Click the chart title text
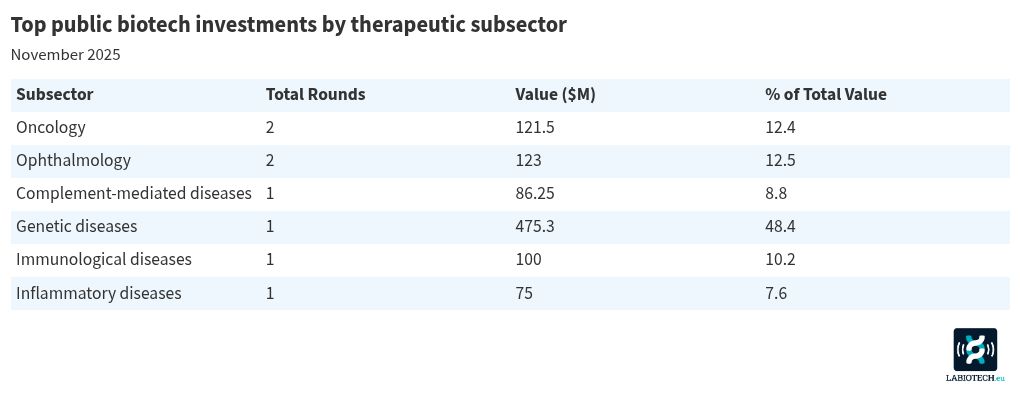1020x401 pixels. [x=289, y=25]
